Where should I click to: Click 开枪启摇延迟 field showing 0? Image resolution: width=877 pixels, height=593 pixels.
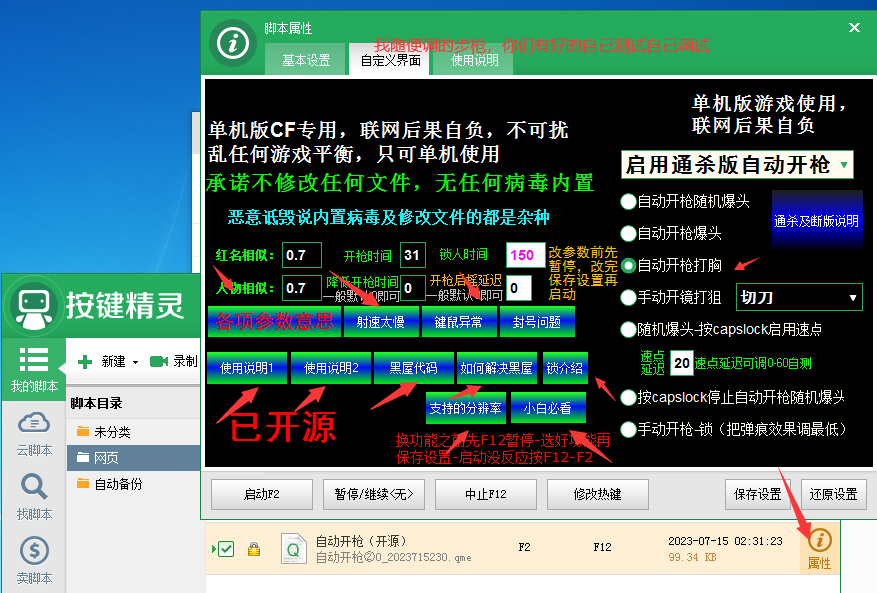coord(520,288)
